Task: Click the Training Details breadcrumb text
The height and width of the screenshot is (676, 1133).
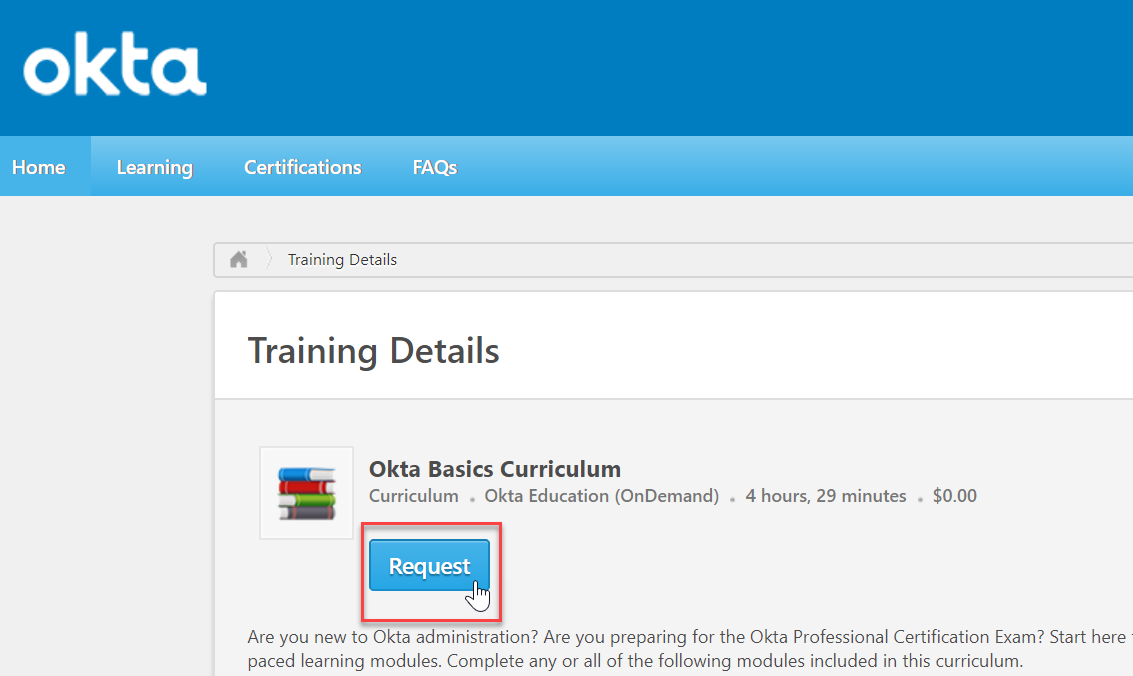Action: click(x=342, y=260)
